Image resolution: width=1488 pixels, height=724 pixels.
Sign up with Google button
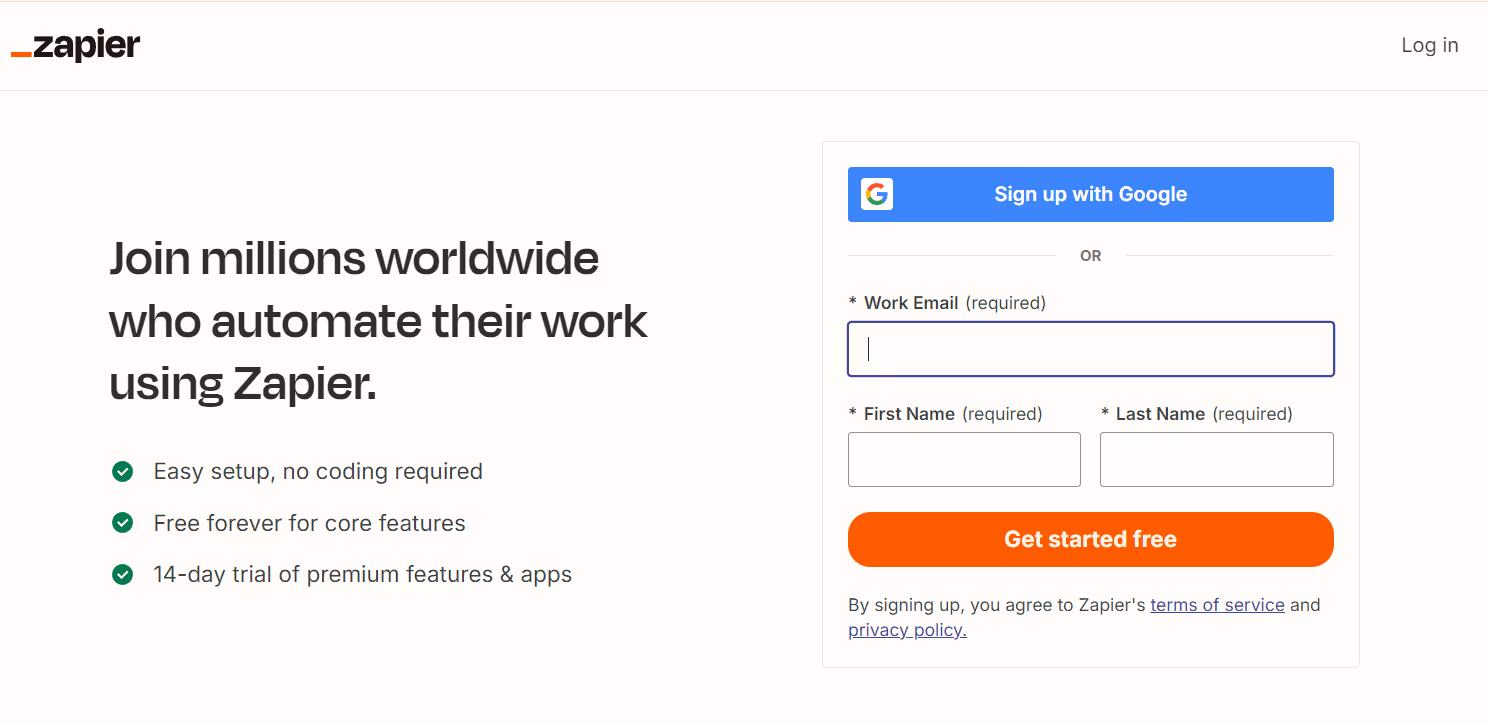(x=1091, y=194)
